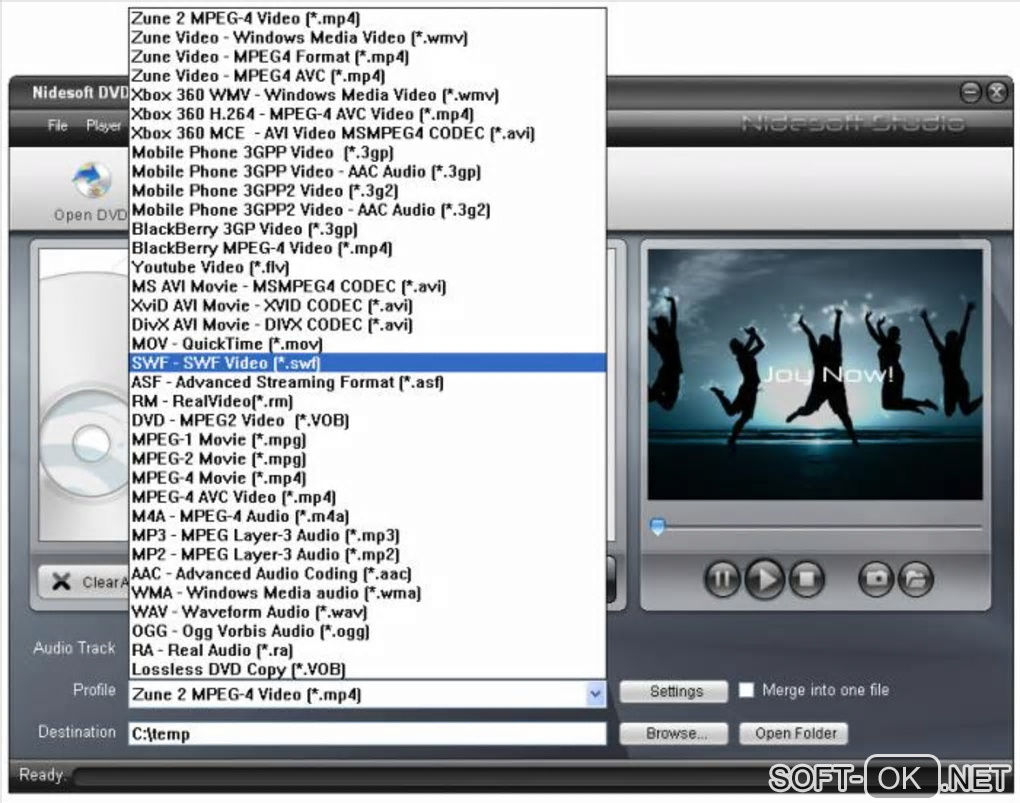The width and height of the screenshot is (1020, 803).
Task: Minimize the Nidesoft window
Action: point(970,92)
